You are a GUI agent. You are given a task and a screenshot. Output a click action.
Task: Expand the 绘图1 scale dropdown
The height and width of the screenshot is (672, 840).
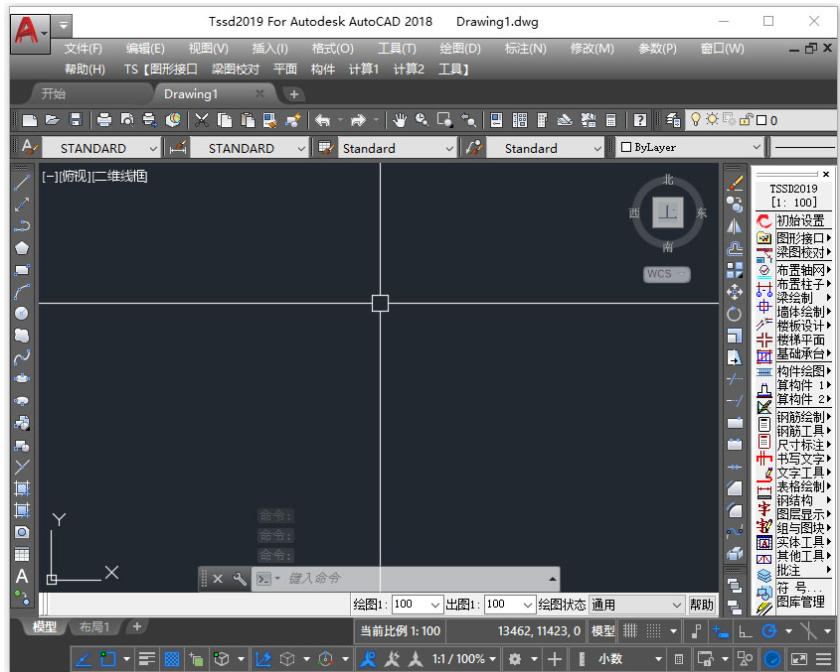pyautogui.click(x=435, y=605)
